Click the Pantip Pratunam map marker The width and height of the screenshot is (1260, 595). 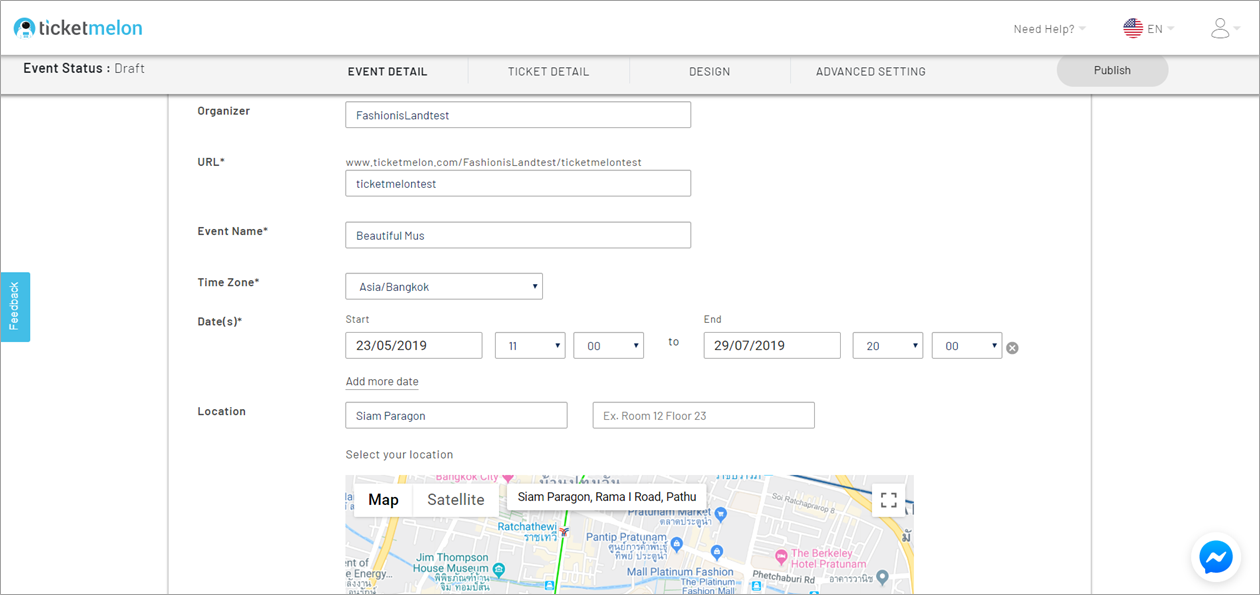[677, 545]
